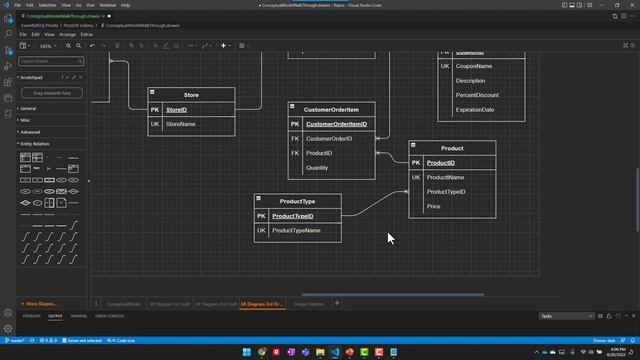Click the vertical canvas scrollbar

coord(637,200)
